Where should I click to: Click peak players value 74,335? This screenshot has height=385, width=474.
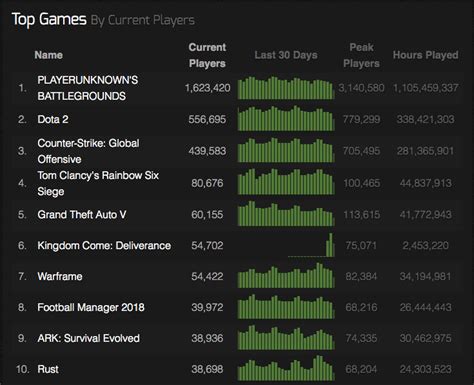click(x=361, y=338)
